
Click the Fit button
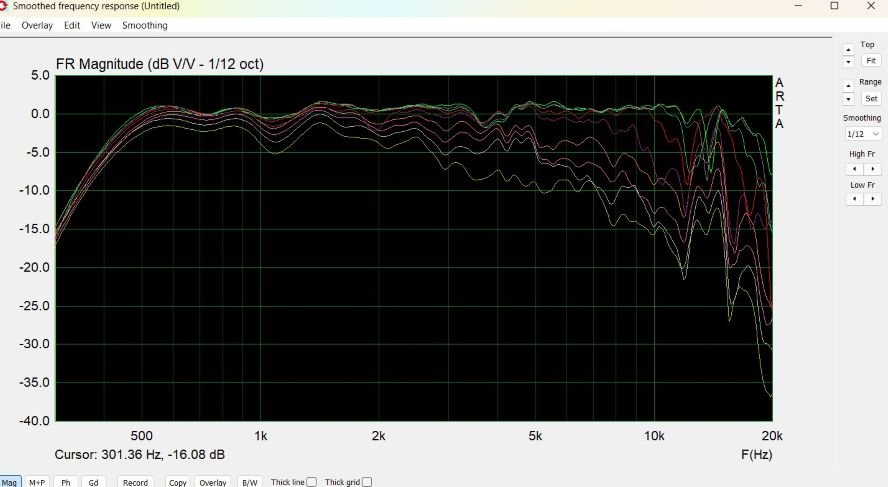coord(871,60)
